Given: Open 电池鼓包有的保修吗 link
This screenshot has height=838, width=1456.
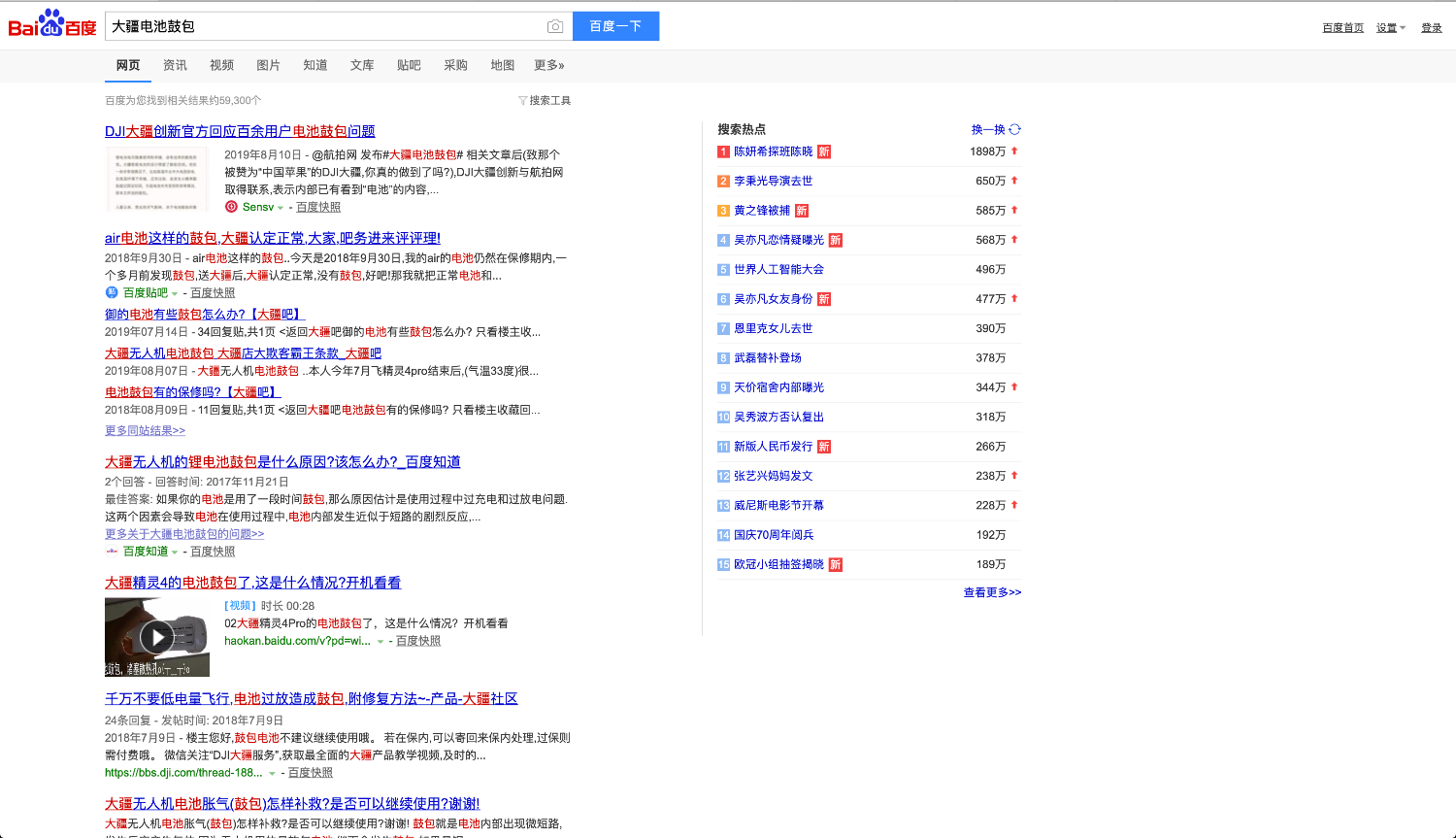Looking at the screenshot, I should pyautogui.click(x=192, y=392).
